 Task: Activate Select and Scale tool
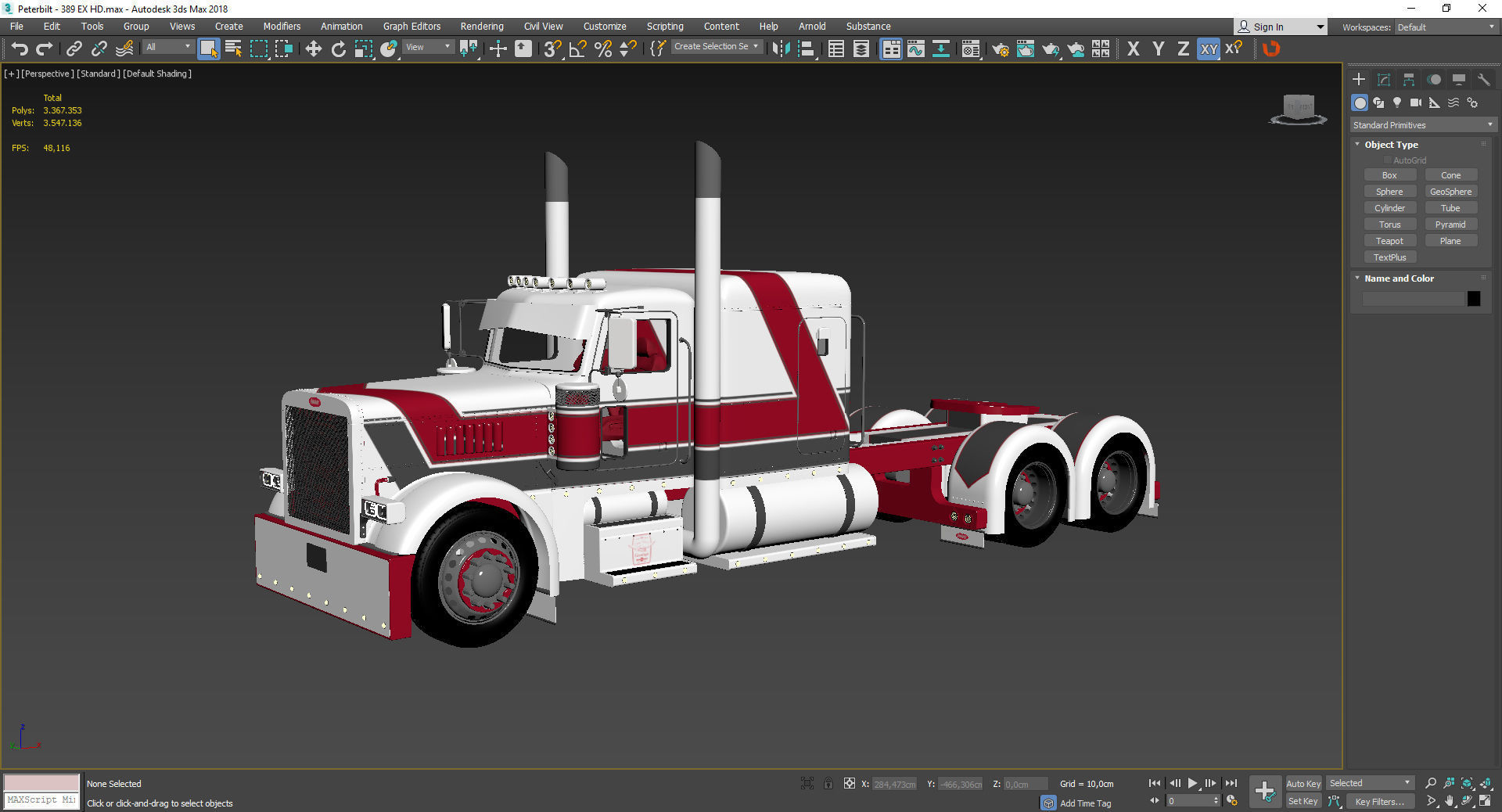[x=363, y=49]
